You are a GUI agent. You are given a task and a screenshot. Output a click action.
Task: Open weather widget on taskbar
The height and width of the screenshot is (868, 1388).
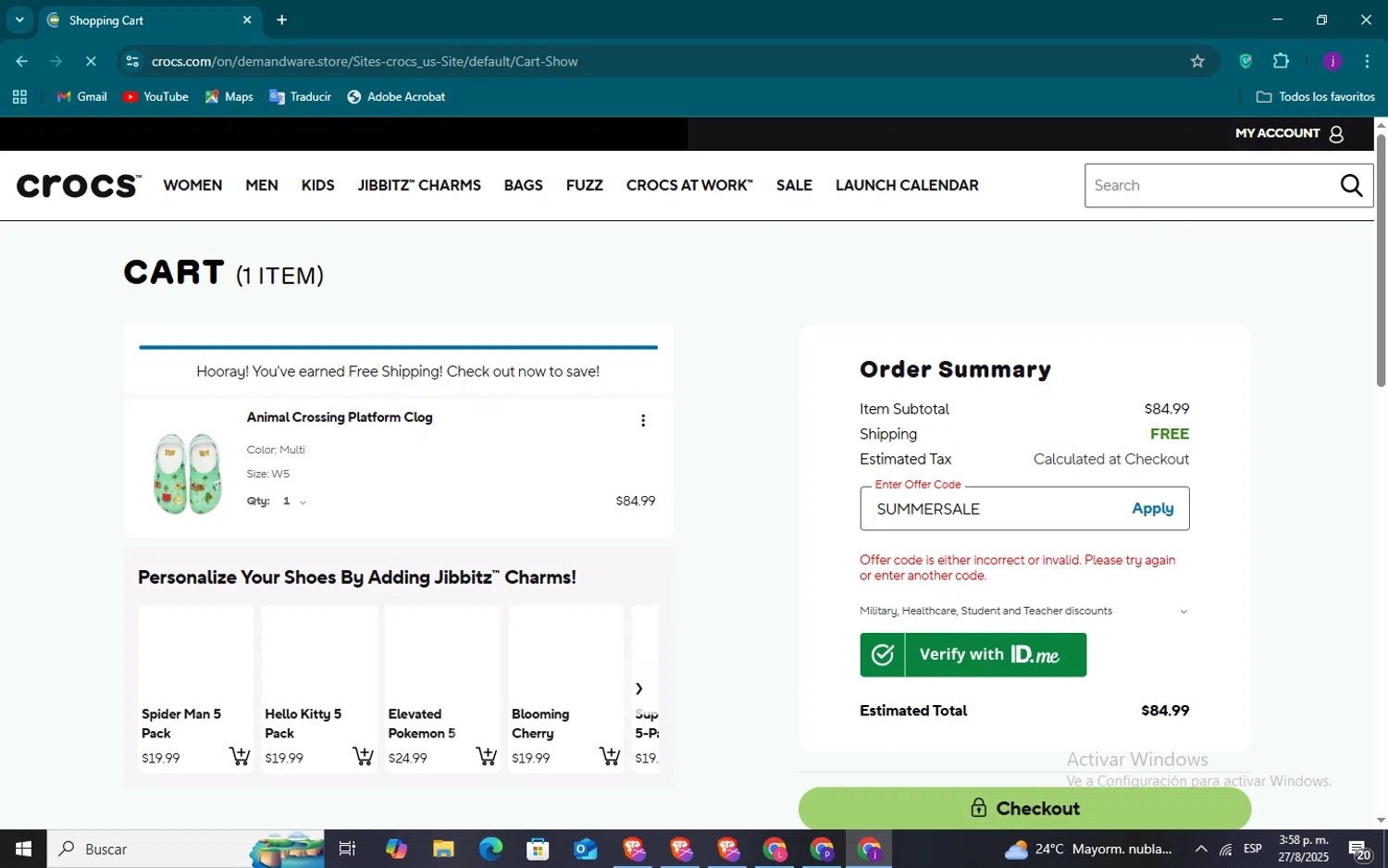point(1088,849)
